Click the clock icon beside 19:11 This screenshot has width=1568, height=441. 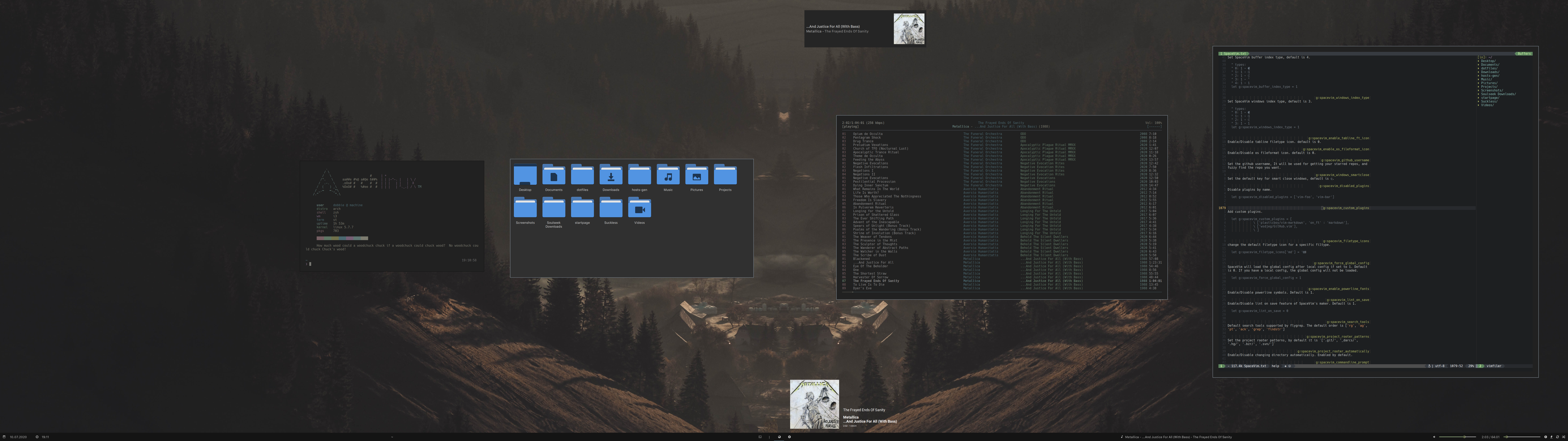[37, 437]
